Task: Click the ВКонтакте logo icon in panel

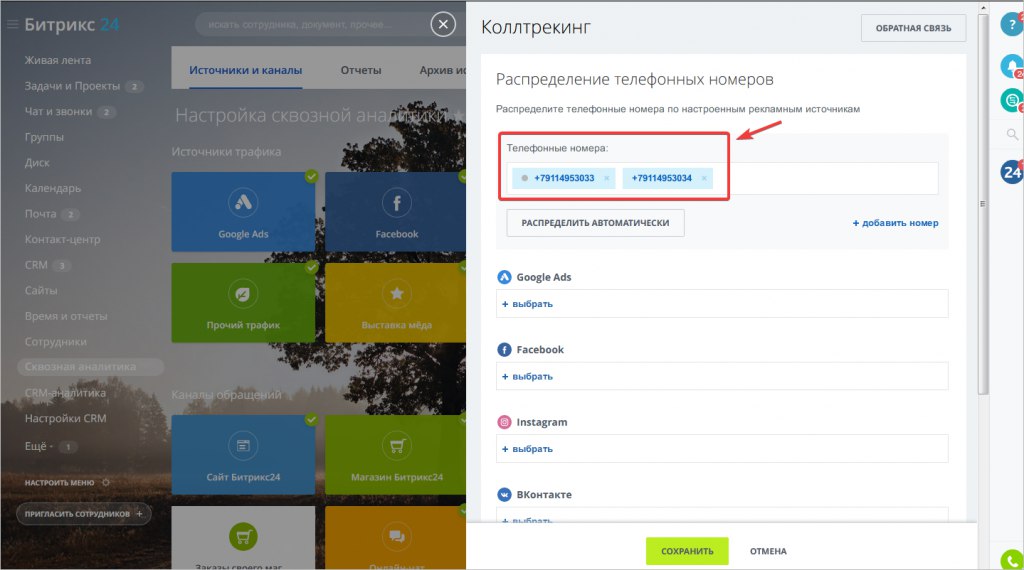Action: (x=504, y=494)
